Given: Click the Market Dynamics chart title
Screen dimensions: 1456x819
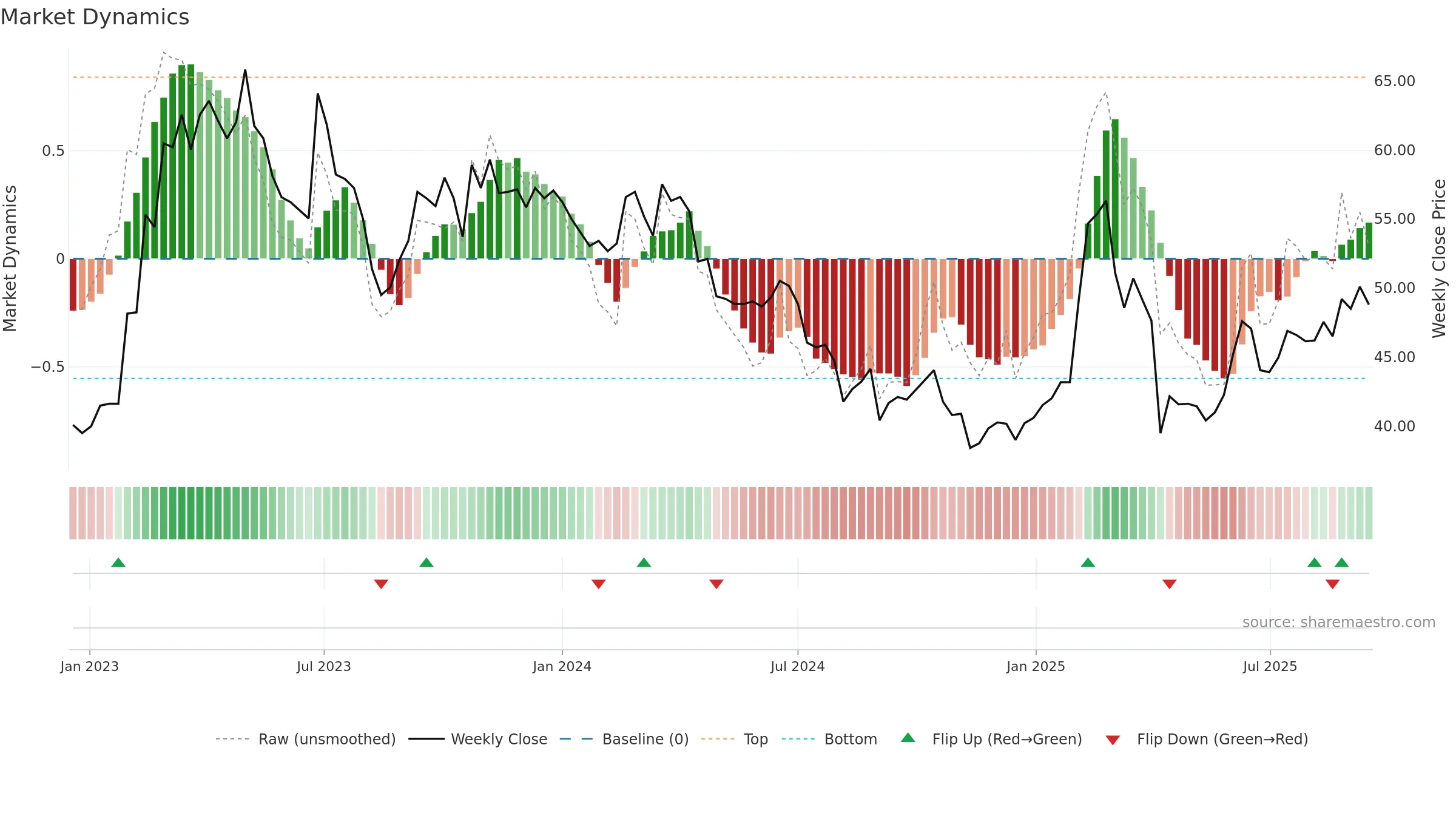Looking at the screenshot, I should [95, 17].
